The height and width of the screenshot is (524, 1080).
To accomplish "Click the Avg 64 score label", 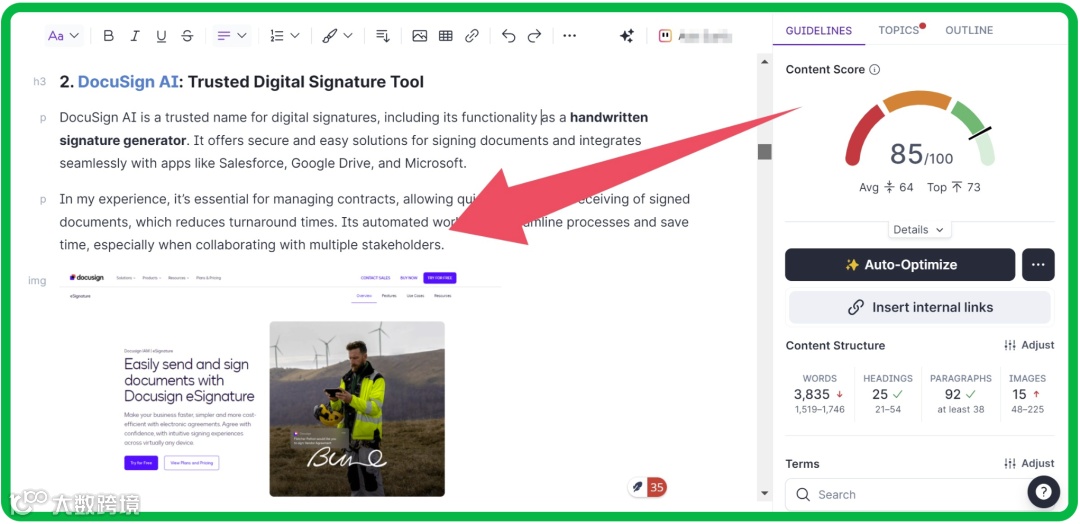I will pyautogui.click(x=886, y=187).
